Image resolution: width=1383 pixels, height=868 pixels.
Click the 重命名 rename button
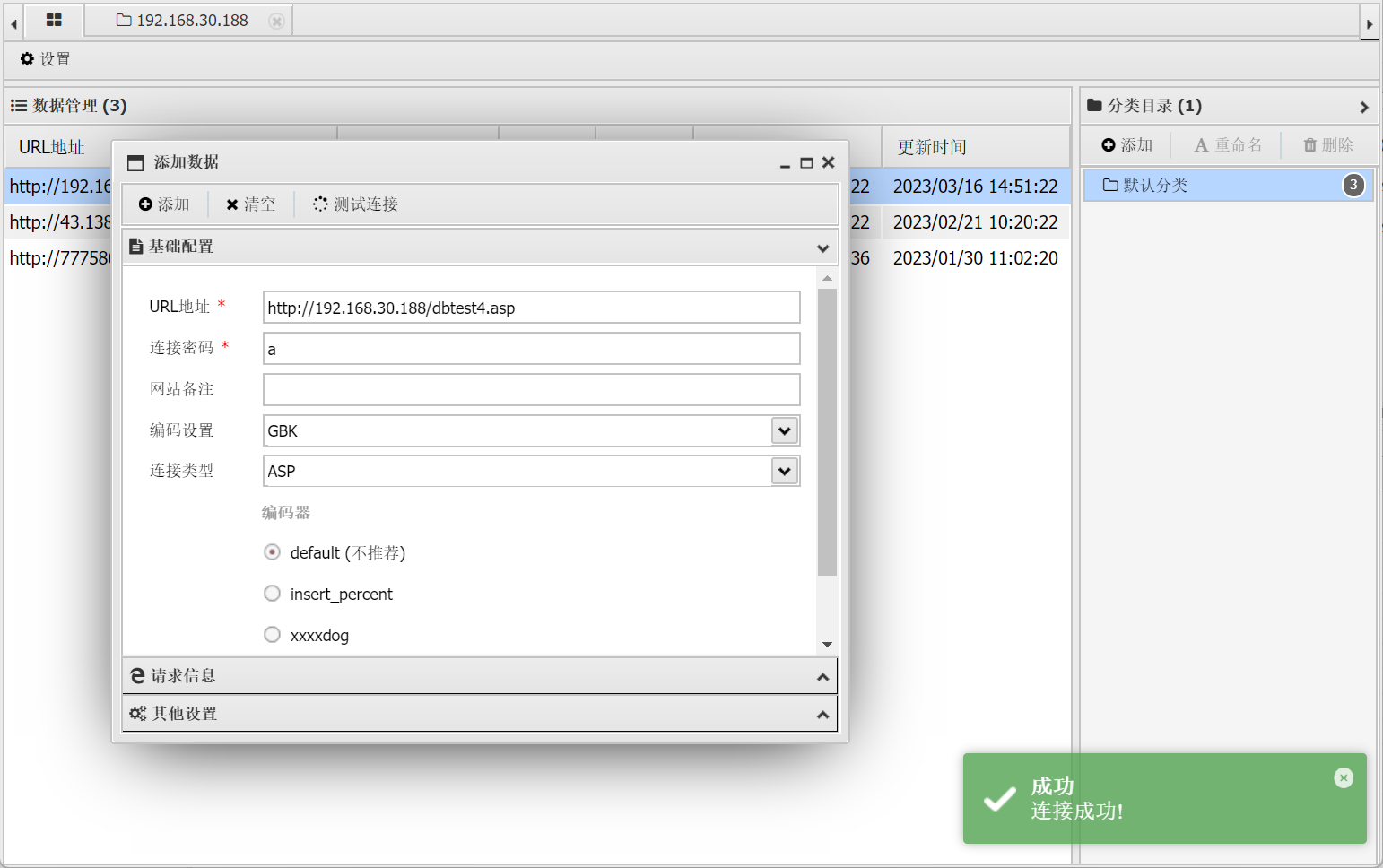(x=1228, y=145)
